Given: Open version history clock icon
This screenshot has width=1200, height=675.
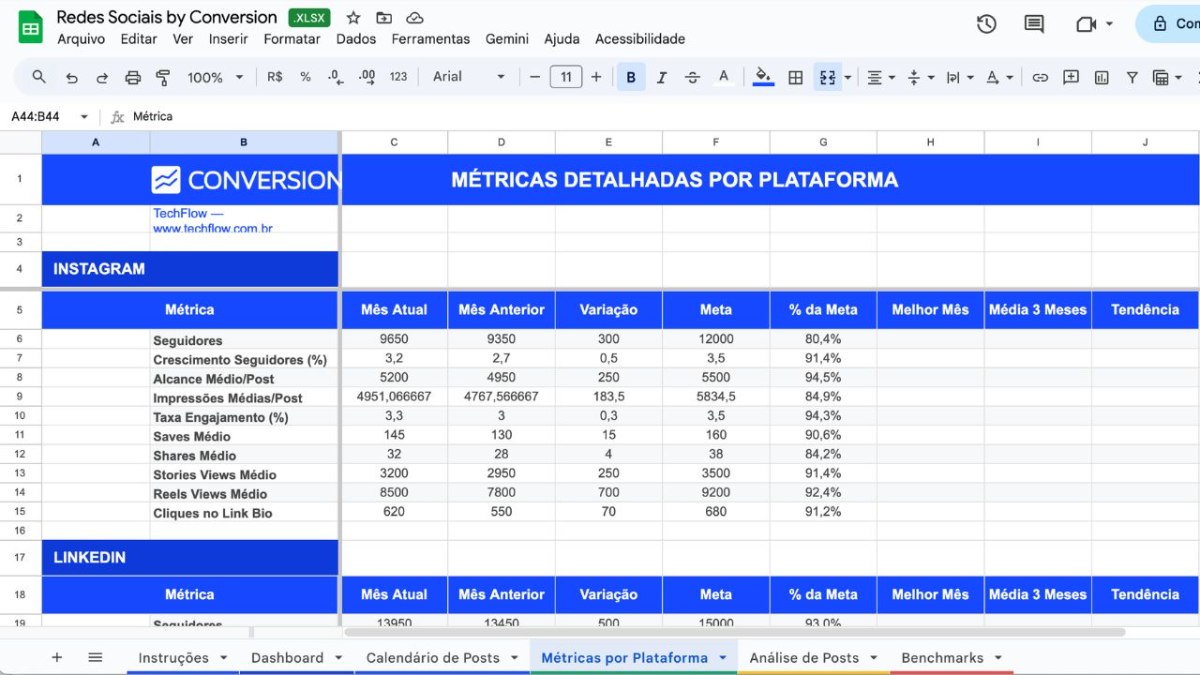Looking at the screenshot, I should pyautogui.click(x=986, y=24).
